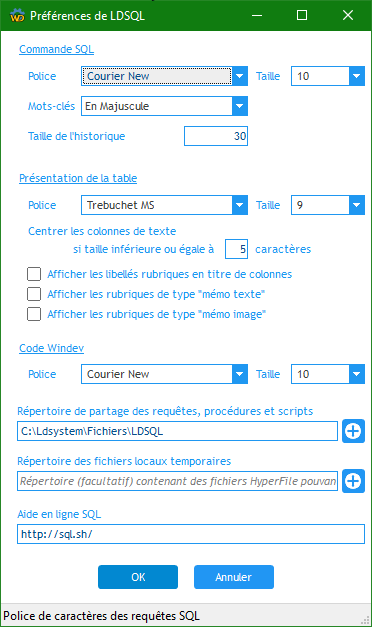This screenshot has width=372, height=627.
Task: Expand the table presentation Taille 9 dropdown
Action: [356, 205]
